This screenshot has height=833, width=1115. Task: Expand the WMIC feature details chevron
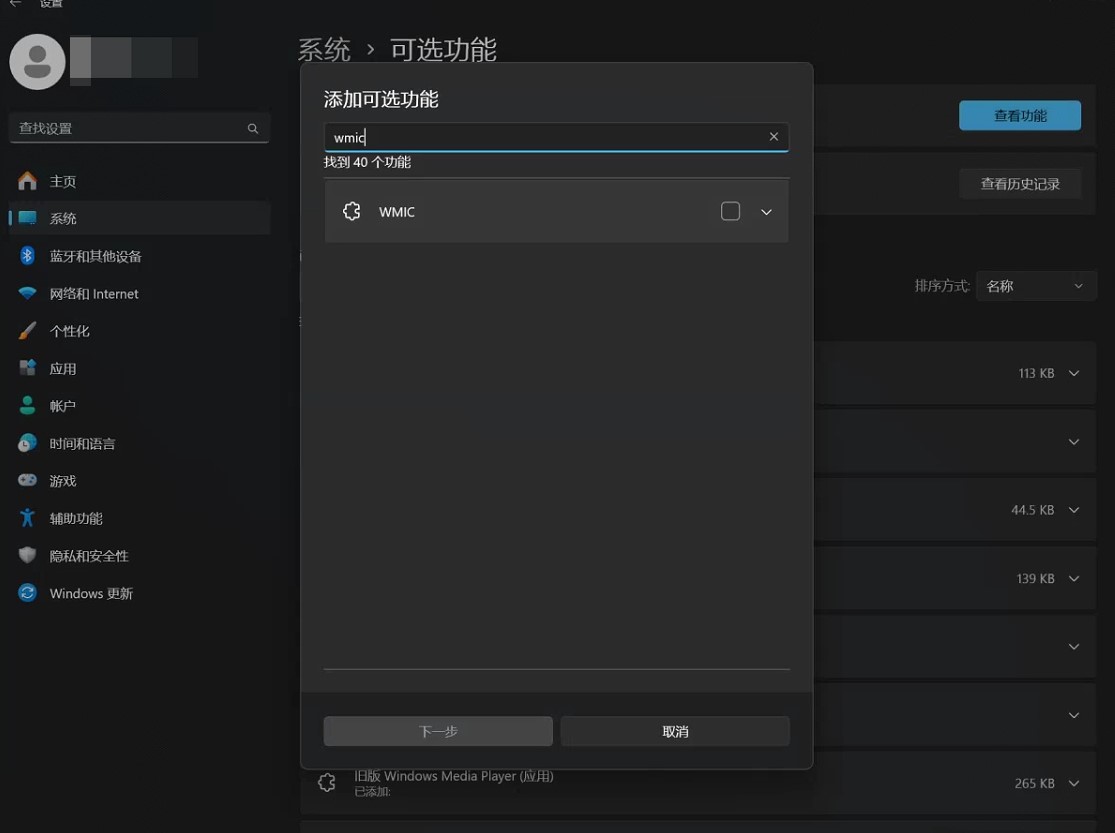766,212
